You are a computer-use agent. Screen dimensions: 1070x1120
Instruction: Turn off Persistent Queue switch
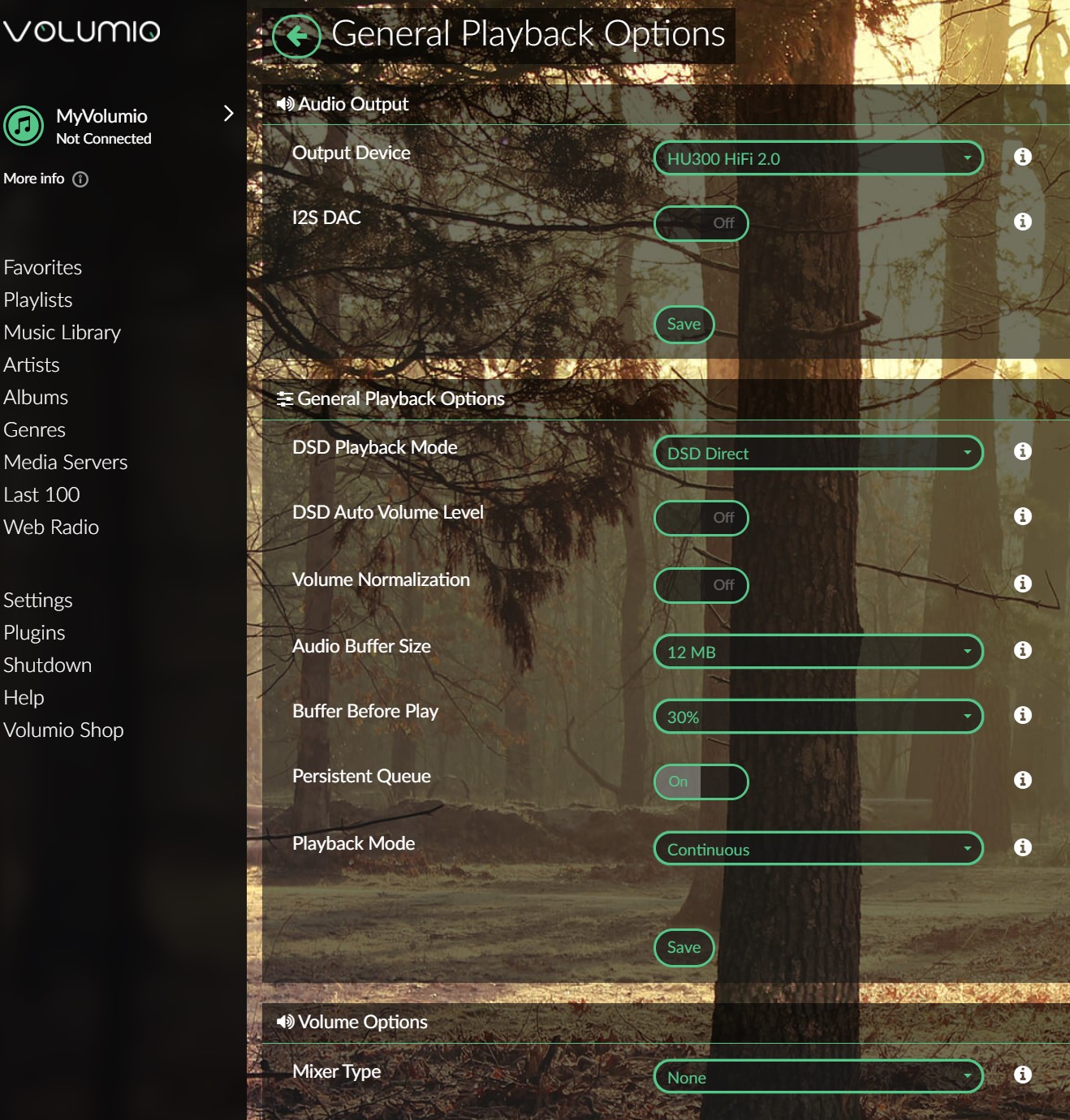[x=701, y=782]
